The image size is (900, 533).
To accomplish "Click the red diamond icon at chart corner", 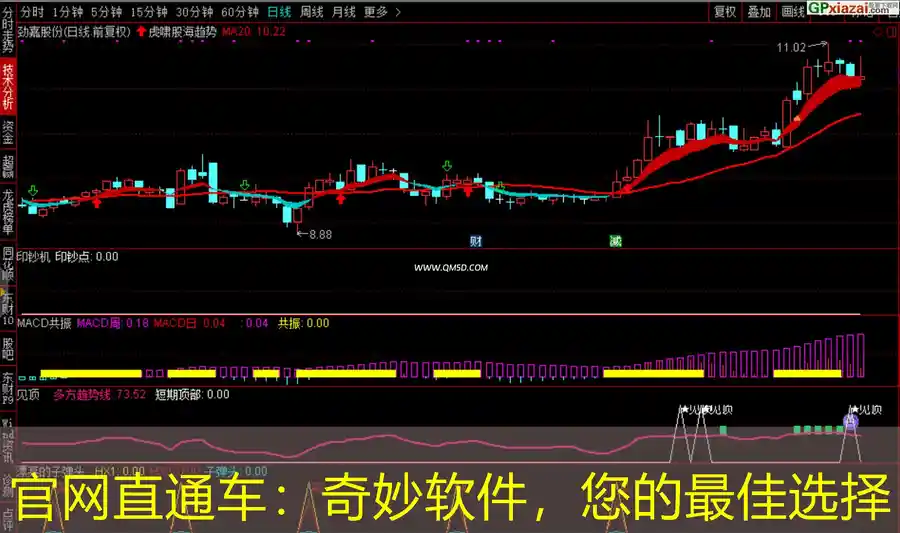I will (x=879, y=33).
